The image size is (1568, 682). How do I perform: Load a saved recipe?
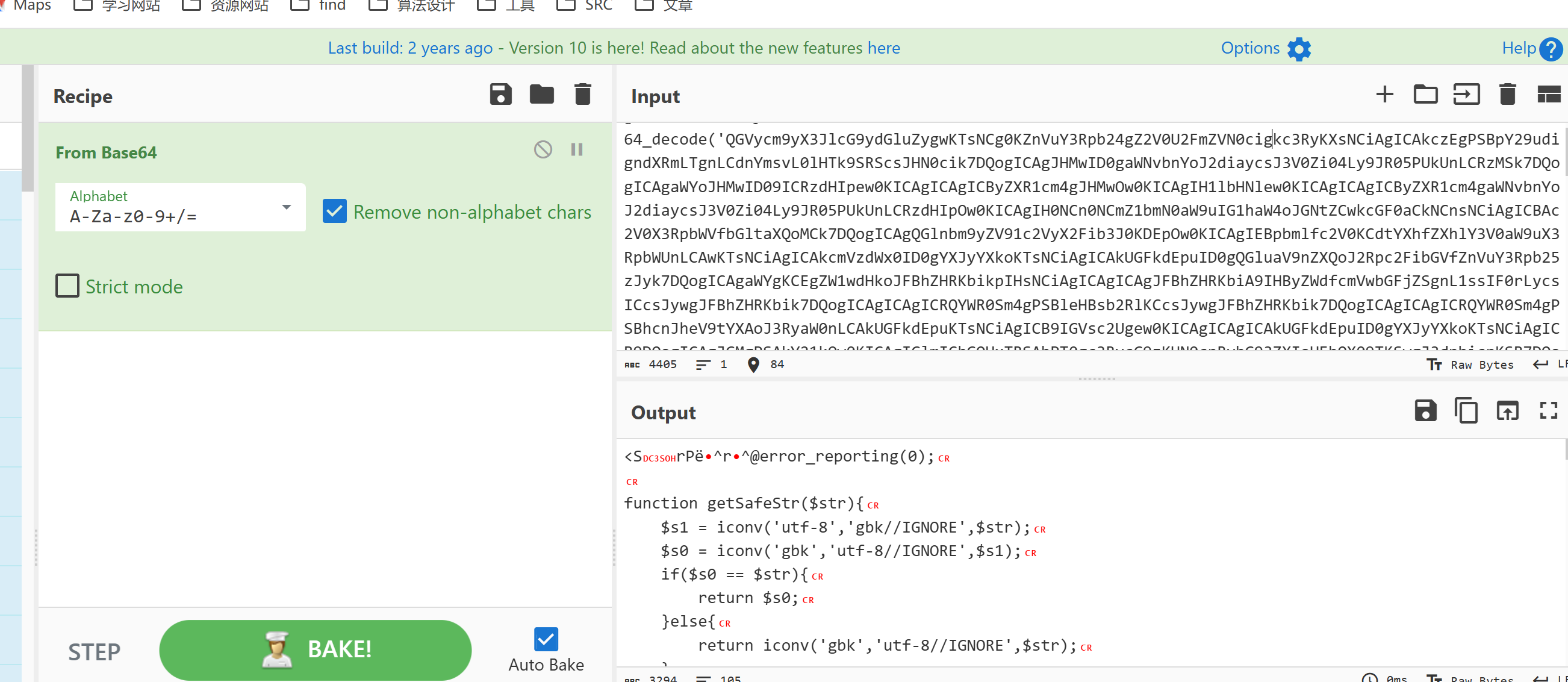click(x=541, y=95)
